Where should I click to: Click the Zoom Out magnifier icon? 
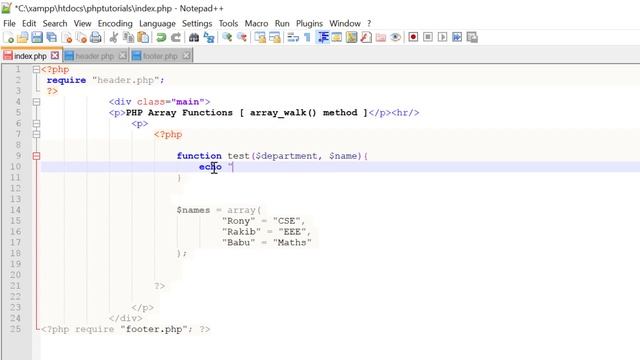(242, 38)
